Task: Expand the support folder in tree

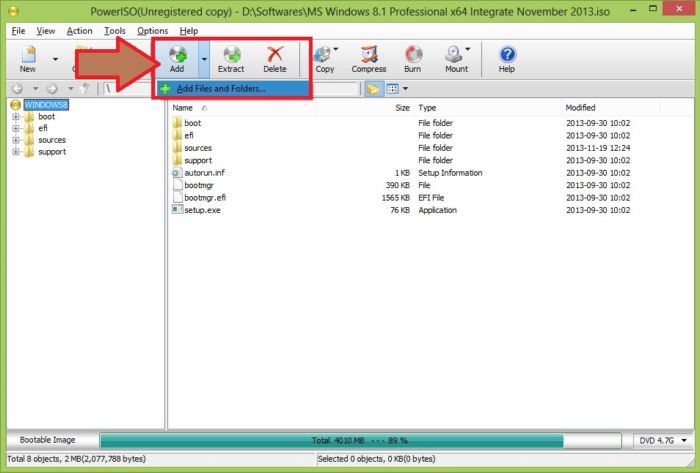Action: tap(16, 152)
